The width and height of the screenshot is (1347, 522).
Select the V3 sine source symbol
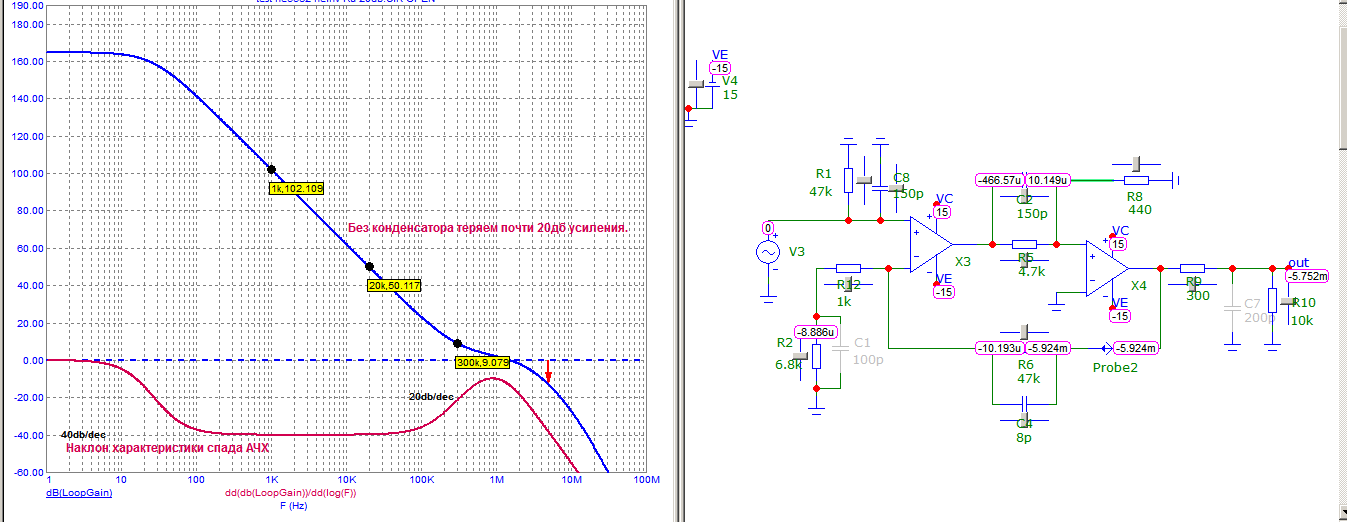coord(769,254)
